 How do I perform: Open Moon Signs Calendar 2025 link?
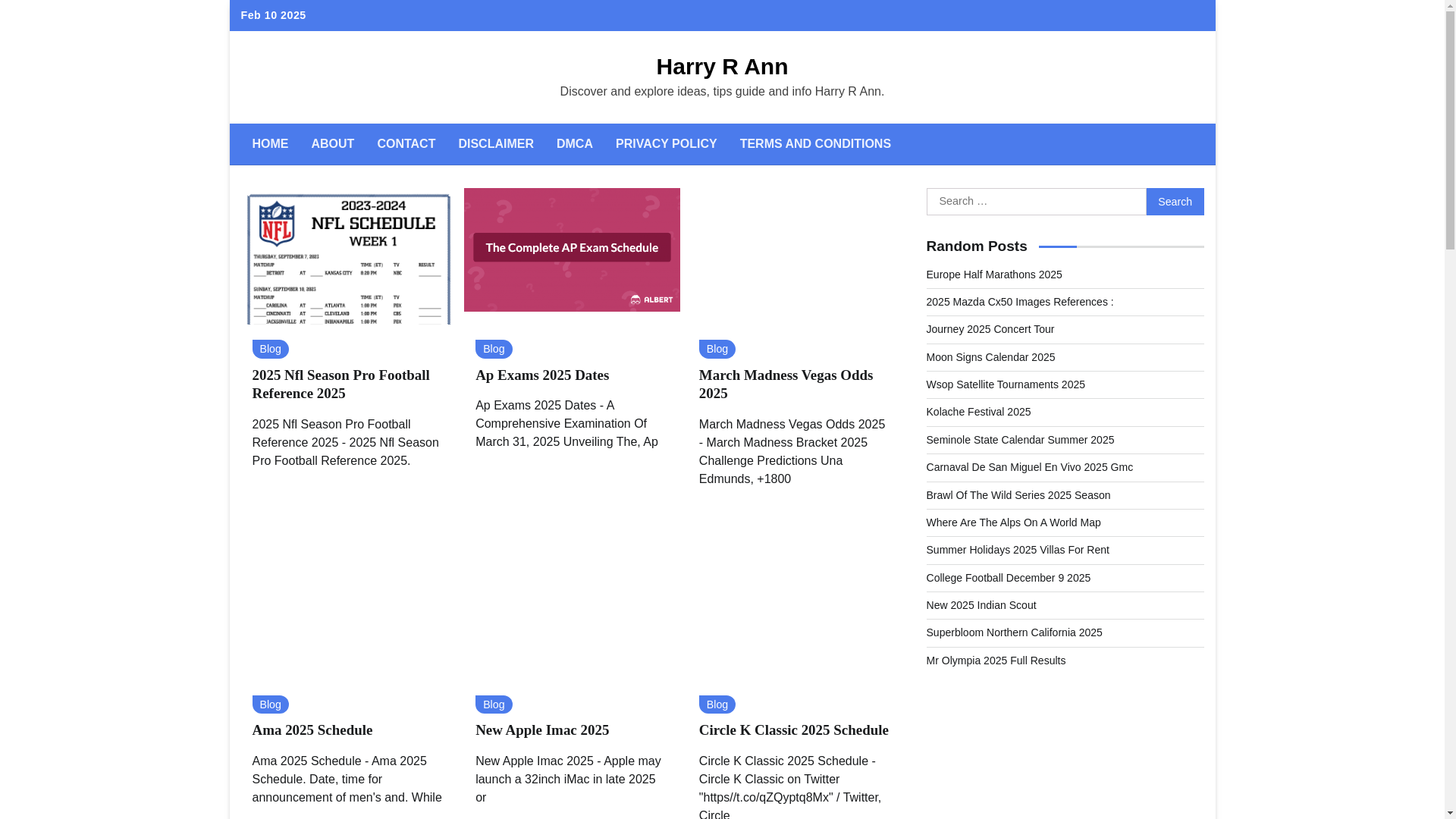(990, 357)
